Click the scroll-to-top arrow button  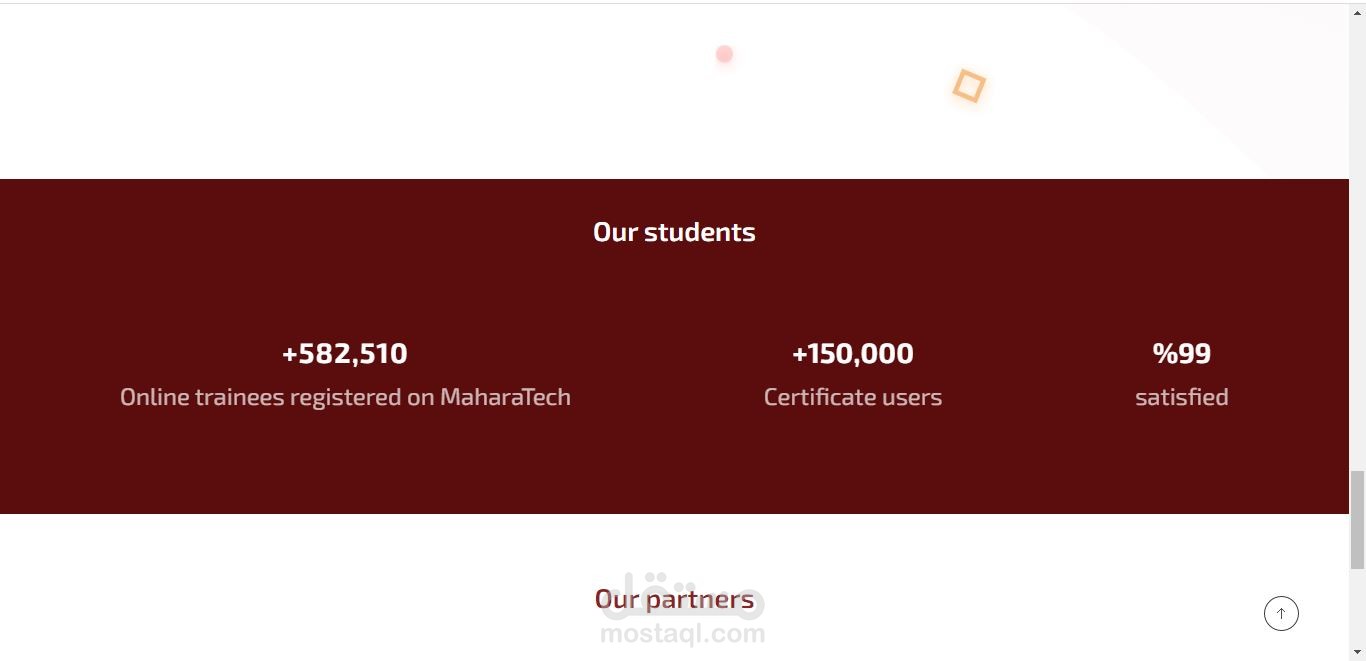coord(1281,613)
